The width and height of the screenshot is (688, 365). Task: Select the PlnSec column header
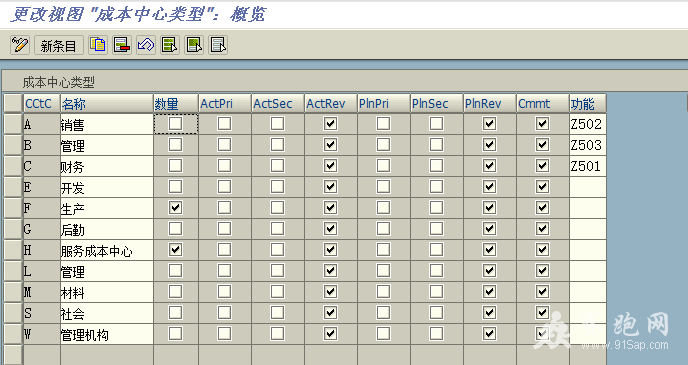click(437, 104)
